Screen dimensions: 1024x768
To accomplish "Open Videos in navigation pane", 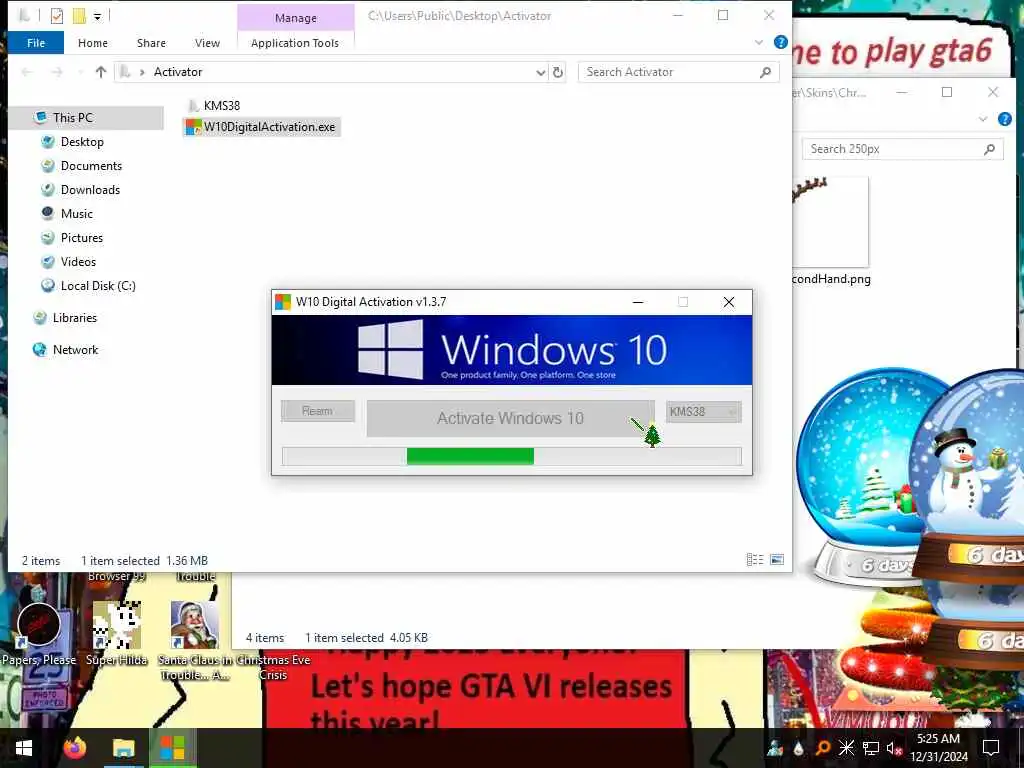I will point(78,262).
